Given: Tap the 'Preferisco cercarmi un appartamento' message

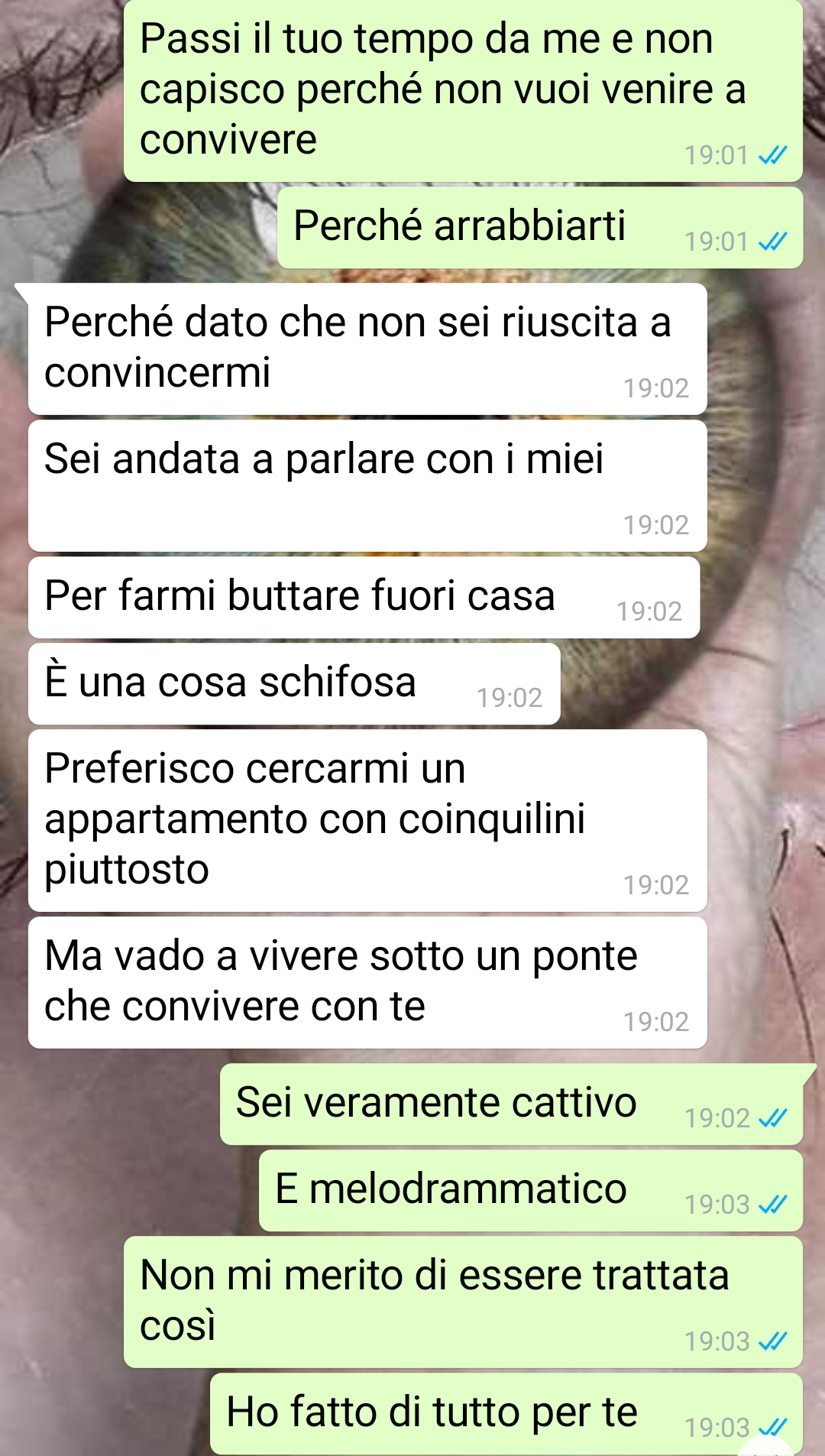Looking at the screenshot, I should tap(367, 821).
